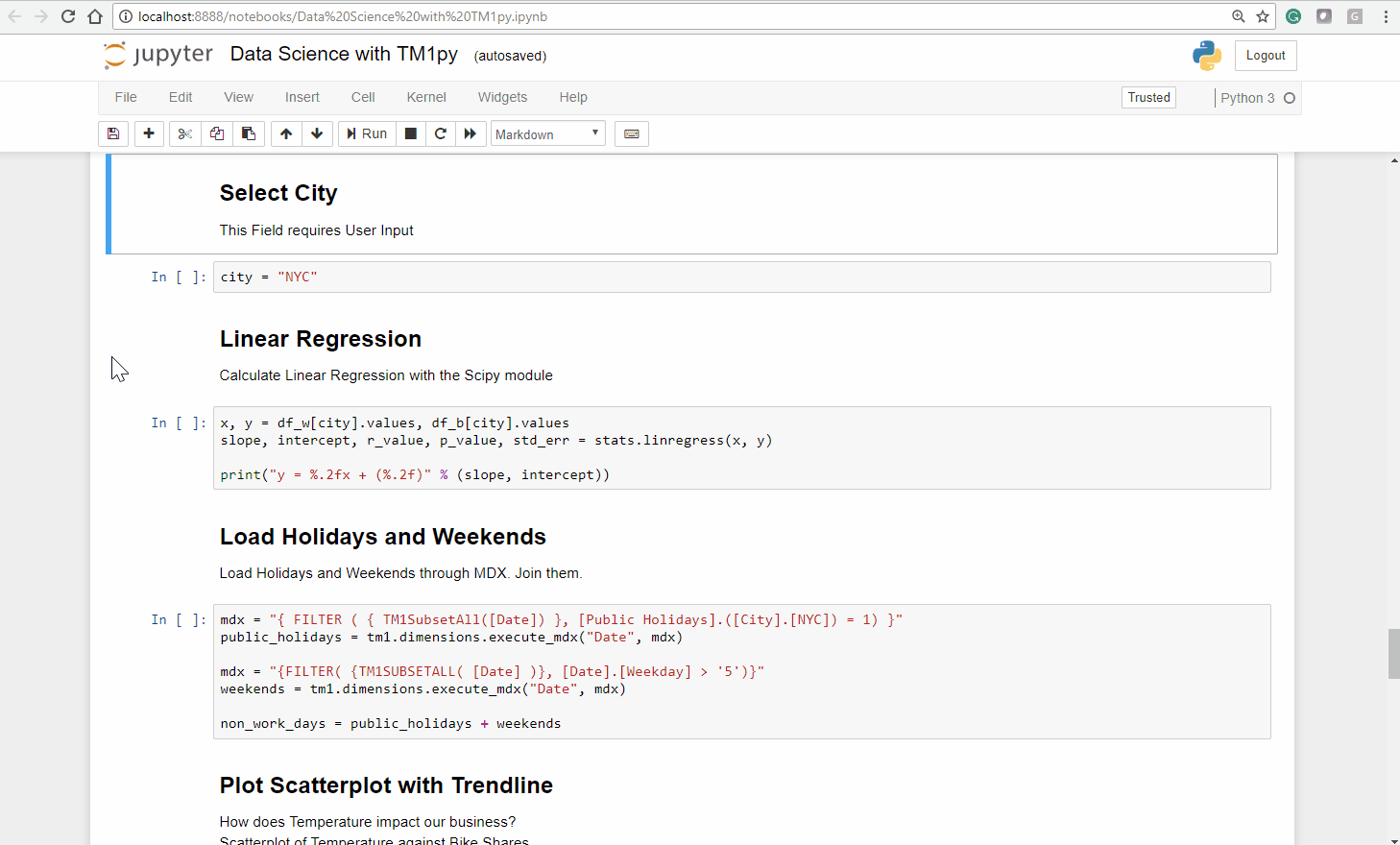Click the Run button
This screenshot has width=1400, height=845.
click(x=366, y=133)
